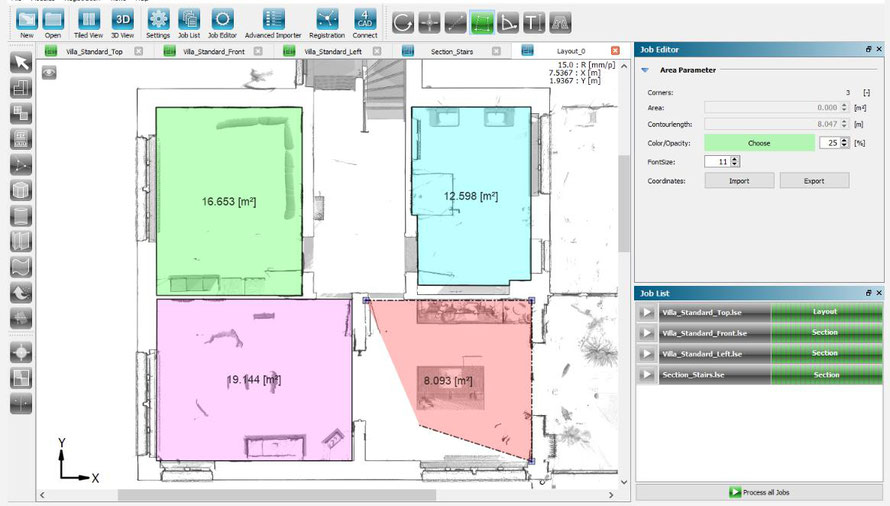Select the 8.093 [m²] red area label
The width and height of the screenshot is (890, 506).
click(x=448, y=381)
